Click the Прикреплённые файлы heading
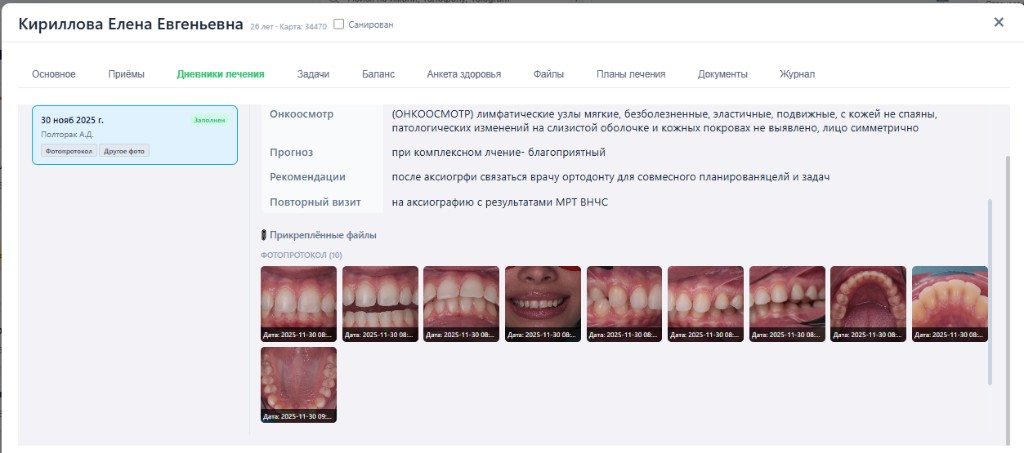The height and width of the screenshot is (453, 1024). pos(323,235)
